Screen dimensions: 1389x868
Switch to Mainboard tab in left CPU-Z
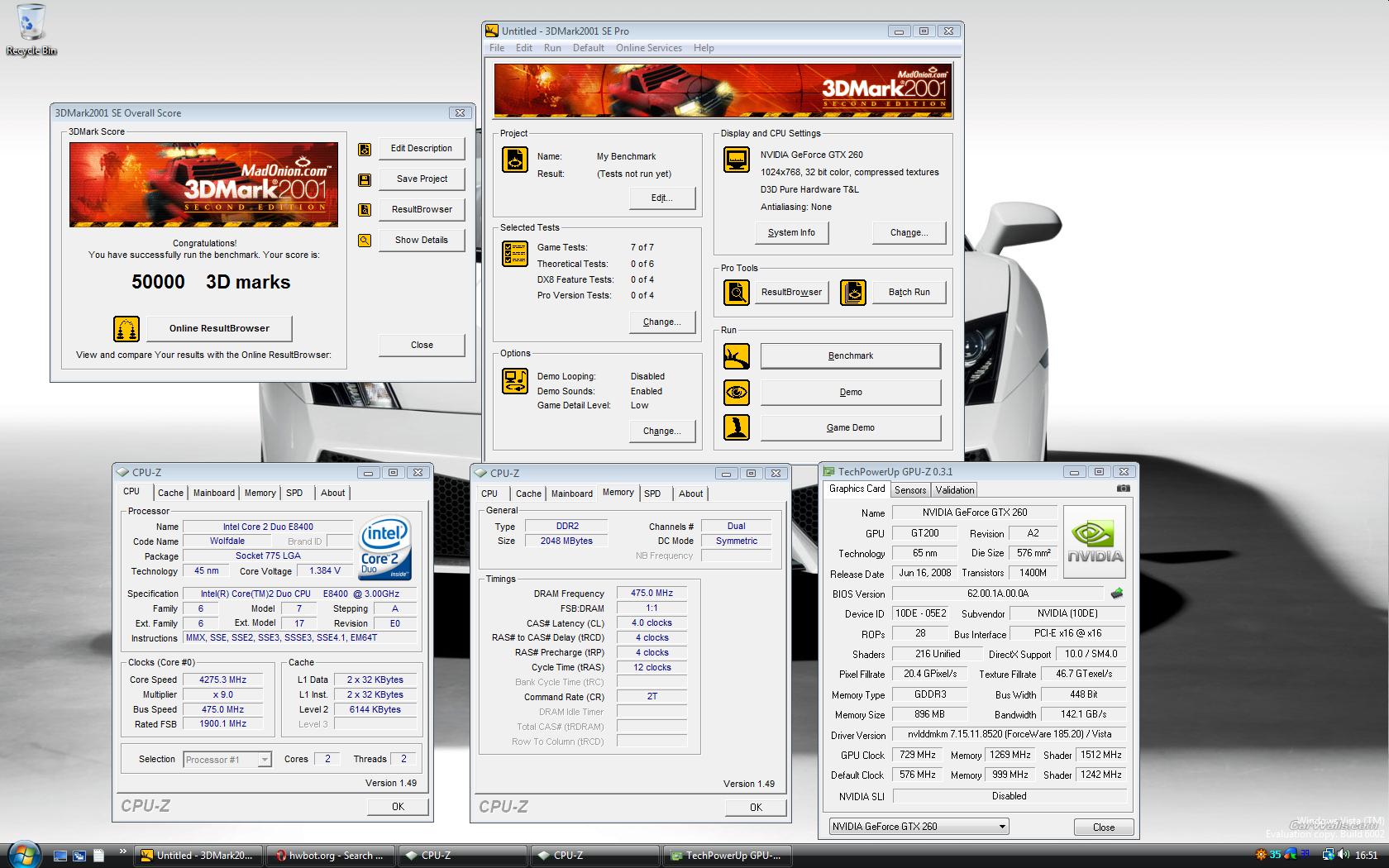coord(214,493)
